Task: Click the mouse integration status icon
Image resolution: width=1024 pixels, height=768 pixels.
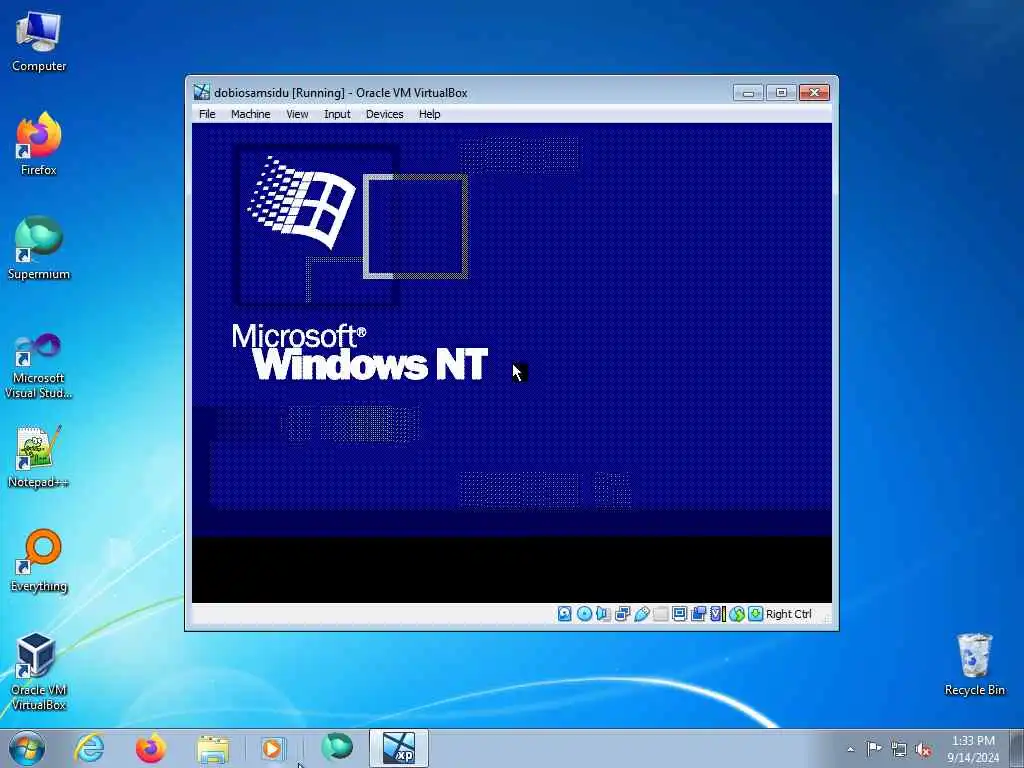Action: point(737,614)
